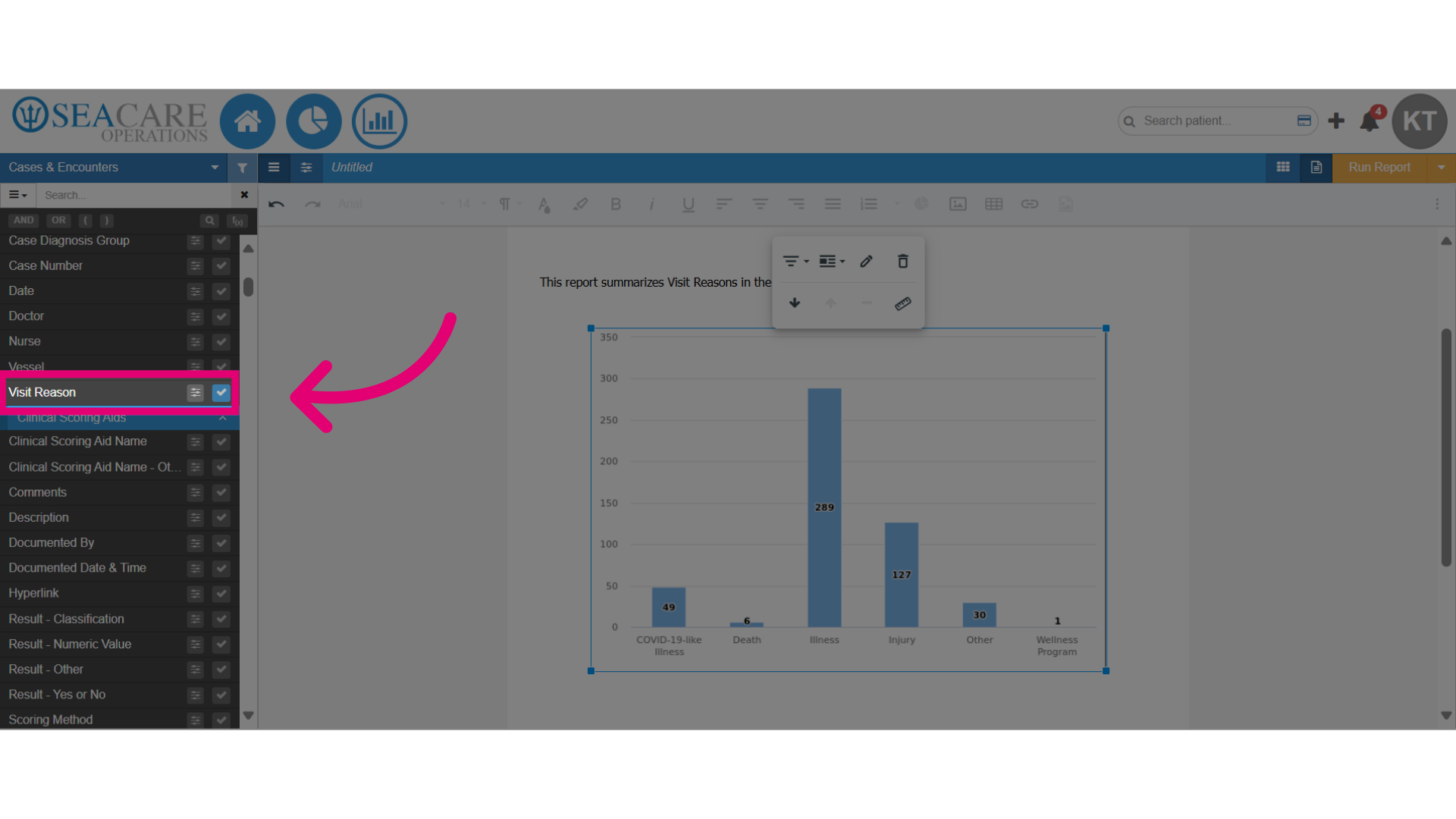Click the OR operator button
Image resolution: width=1456 pixels, height=819 pixels.
(x=58, y=221)
